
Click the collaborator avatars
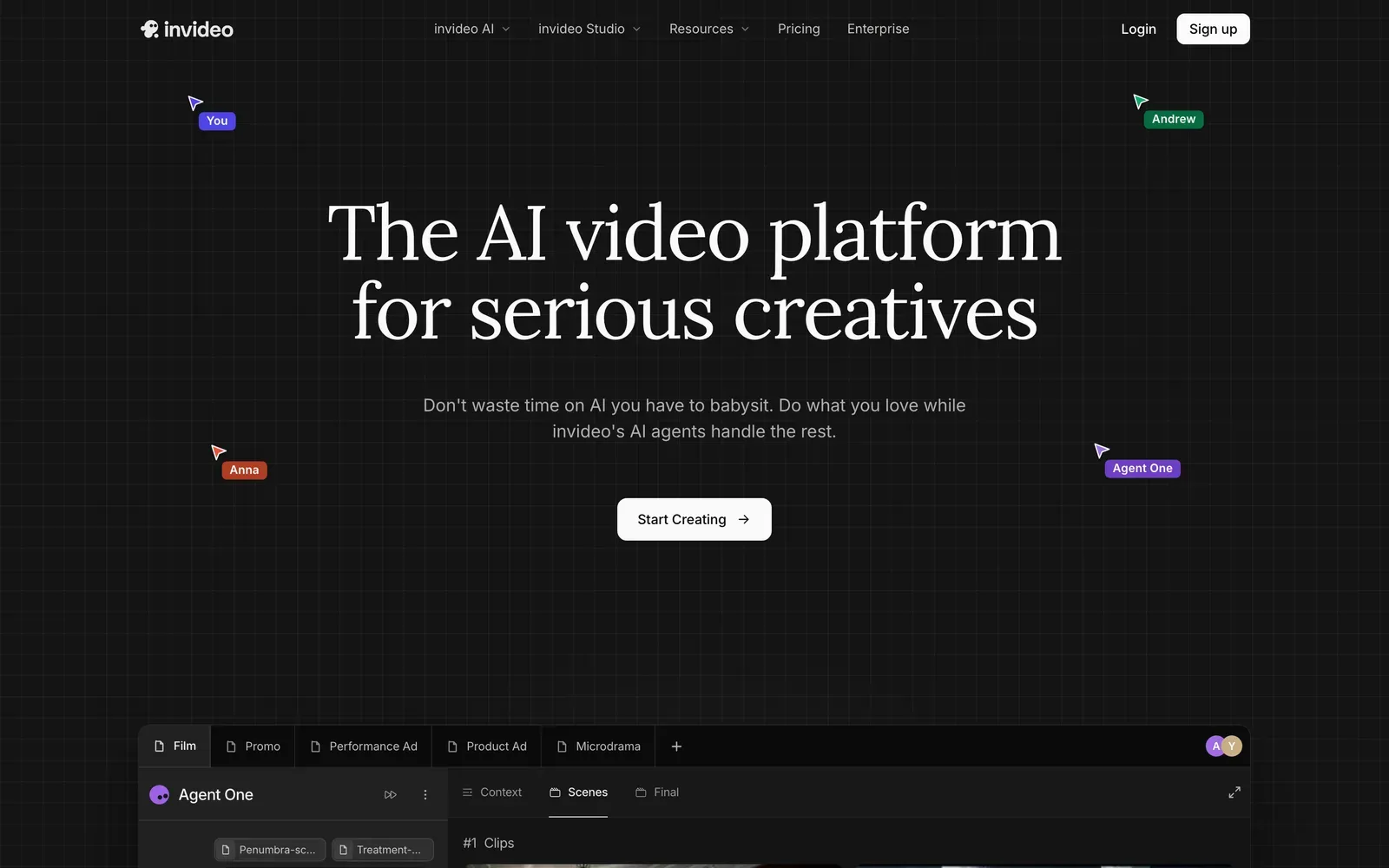click(x=1224, y=746)
